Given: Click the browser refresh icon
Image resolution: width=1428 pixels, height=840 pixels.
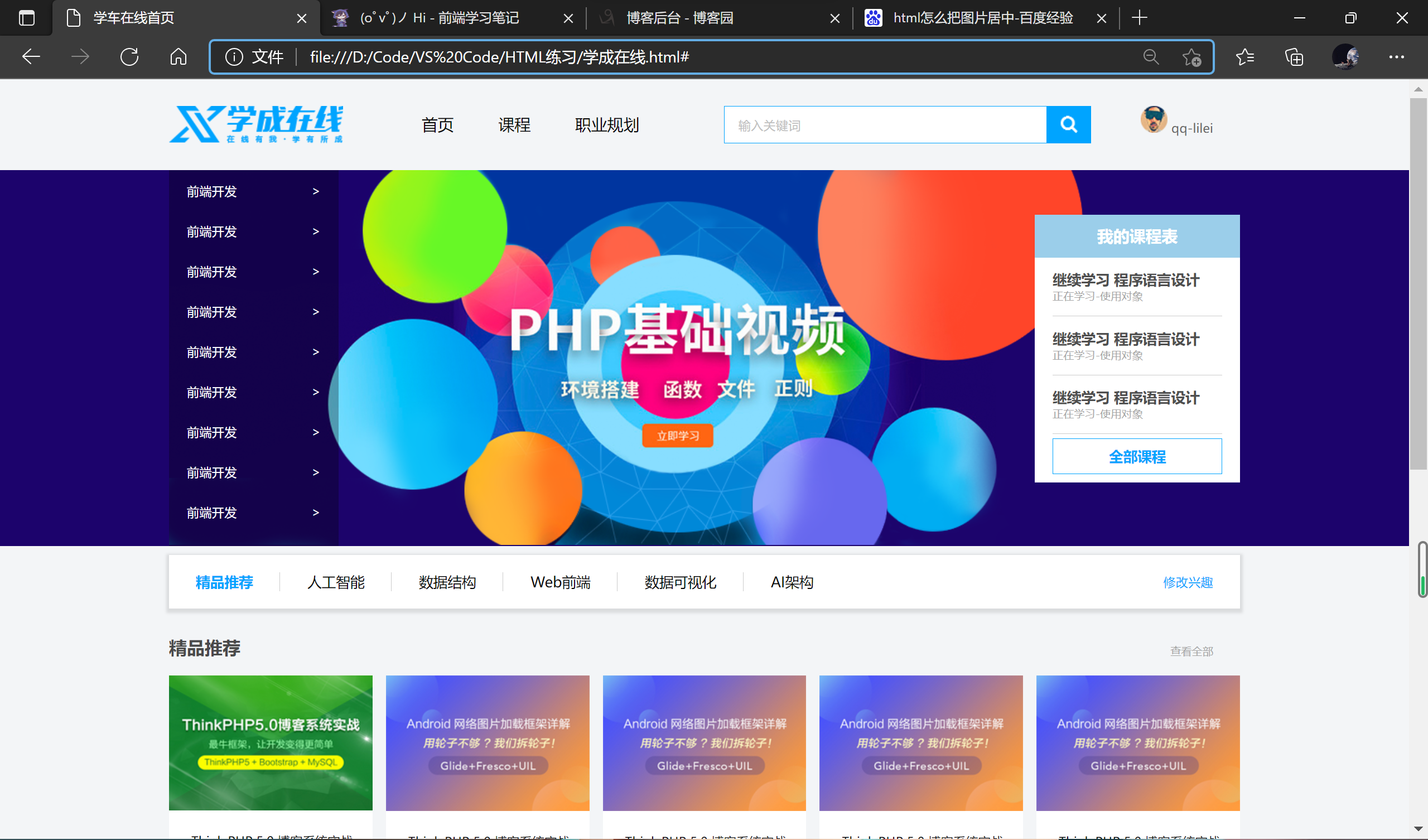Looking at the screenshot, I should [x=129, y=57].
